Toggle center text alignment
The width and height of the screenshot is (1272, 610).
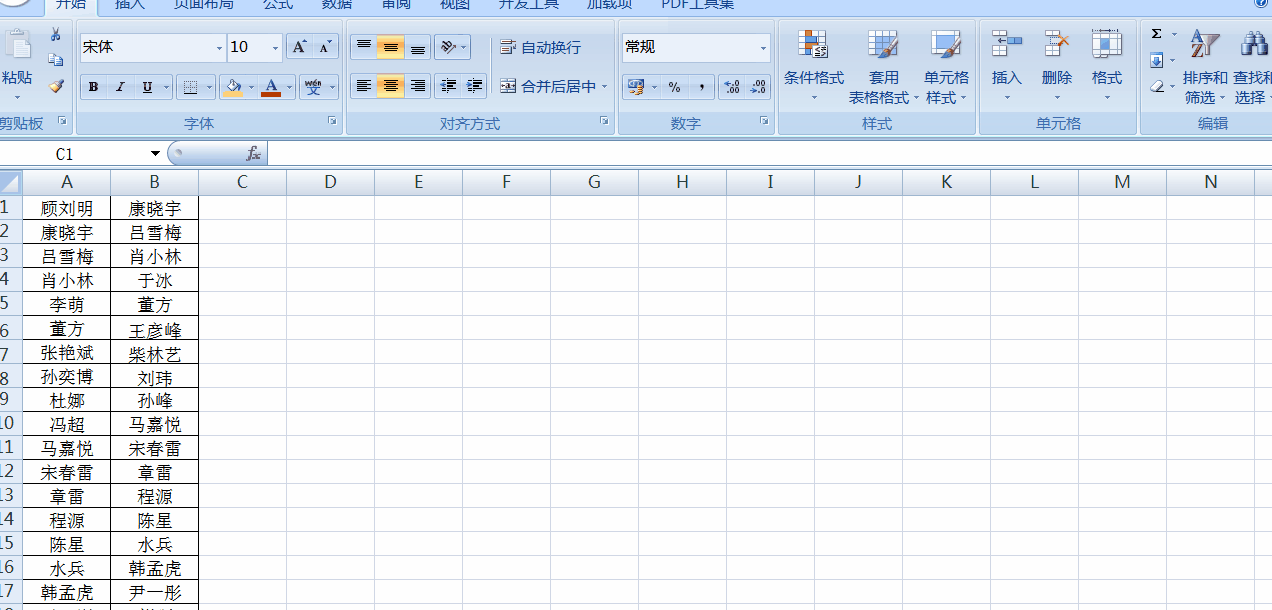tap(391, 86)
